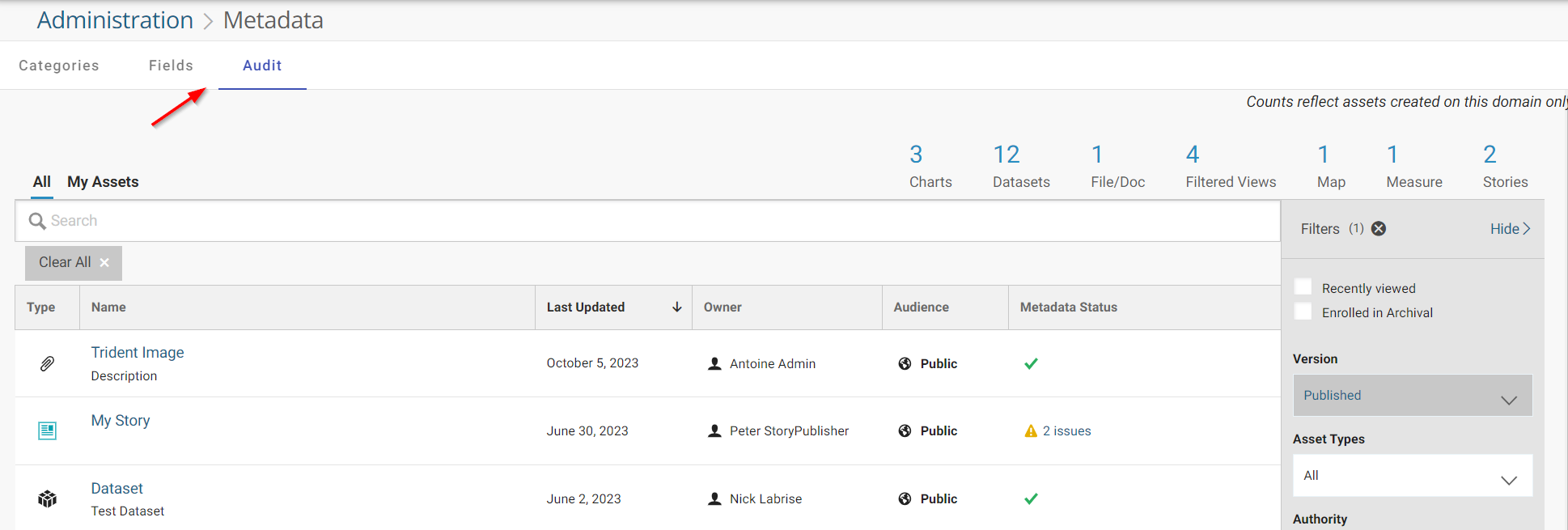Click the green checkmark for Trident Image
The height and width of the screenshot is (530, 1568).
point(1031,364)
